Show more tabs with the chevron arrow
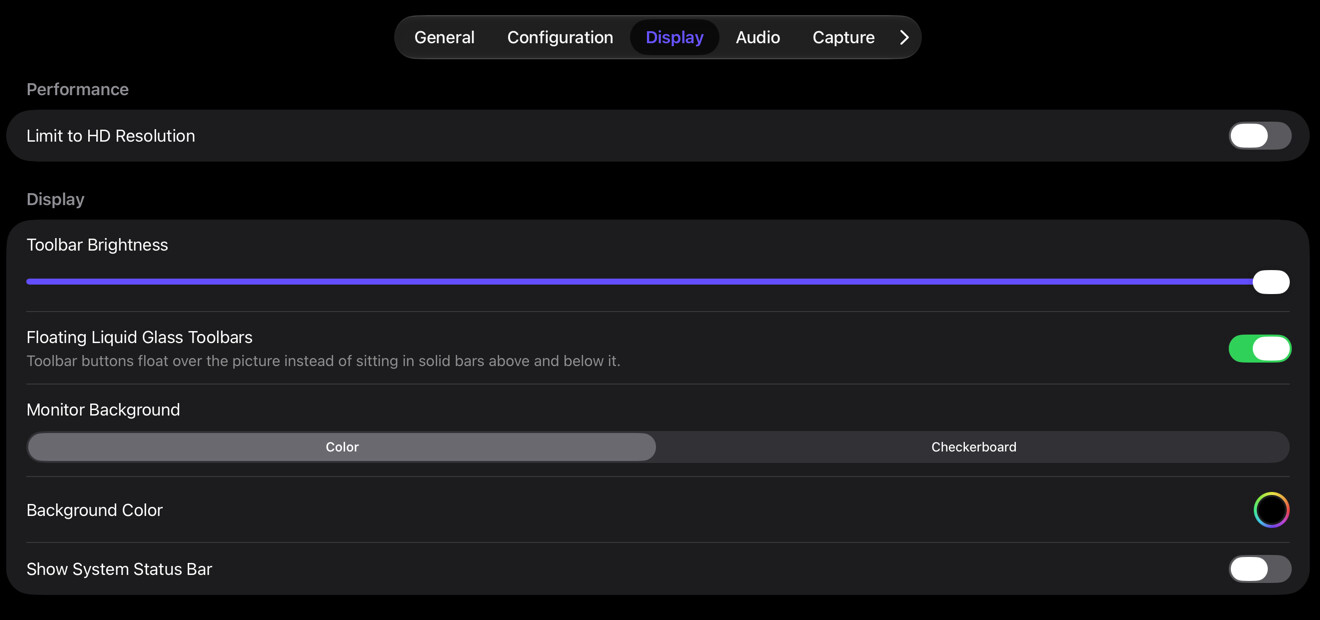This screenshot has height=620, width=1320. pyautogui.click(x=904, y=37)
